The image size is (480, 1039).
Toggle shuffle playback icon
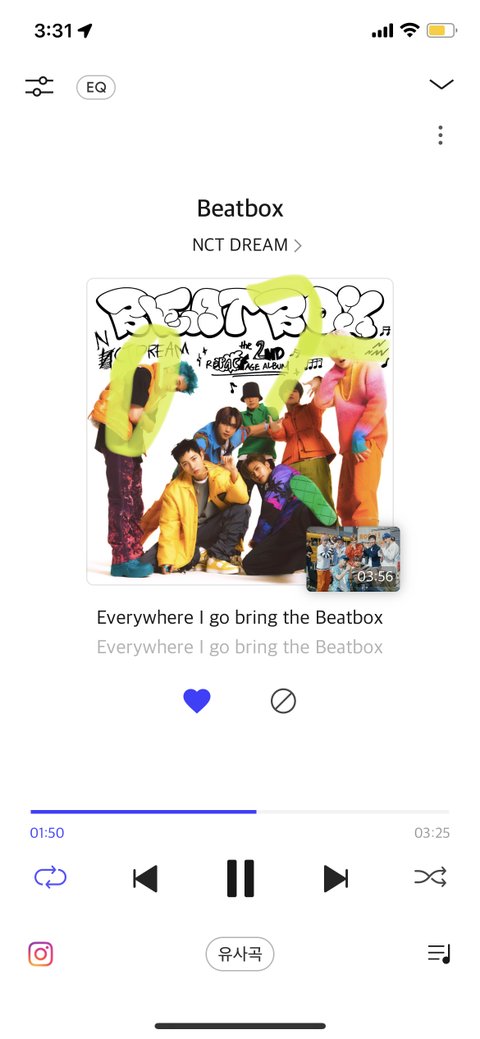point(430,877)
